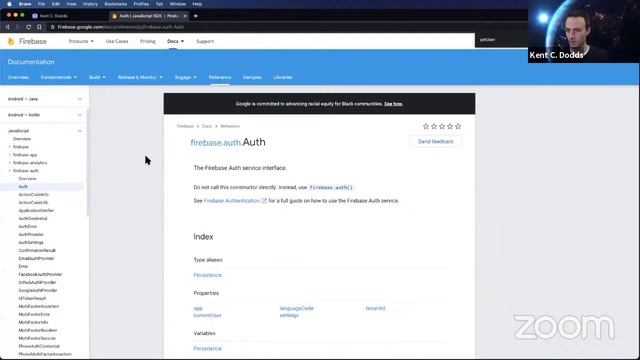Viewport: 640px width, 360px height.
Task: Select ConfirmationResult in the sidebar
Action: pyautogui.click(x=37, y=251)
